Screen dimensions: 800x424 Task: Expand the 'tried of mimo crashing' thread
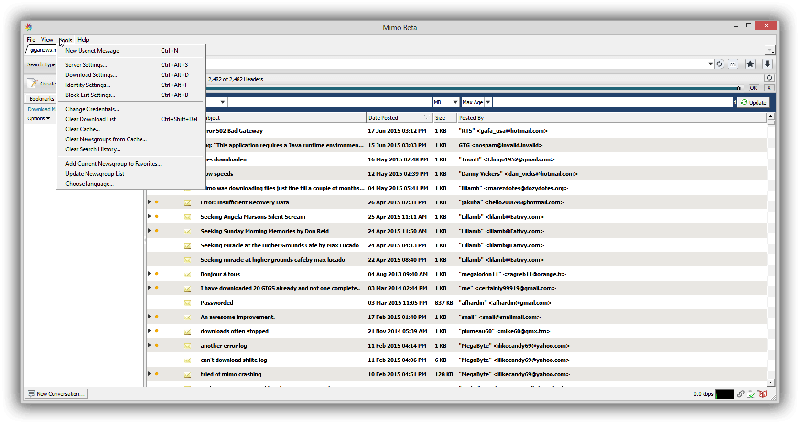tap(149, 373)
